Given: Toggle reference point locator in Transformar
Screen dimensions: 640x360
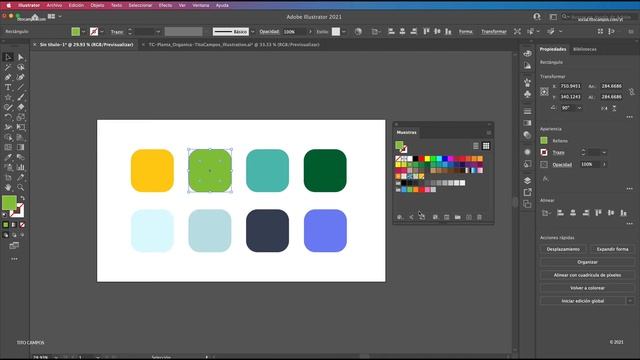Looking at the screenshot, I should 544,92.
